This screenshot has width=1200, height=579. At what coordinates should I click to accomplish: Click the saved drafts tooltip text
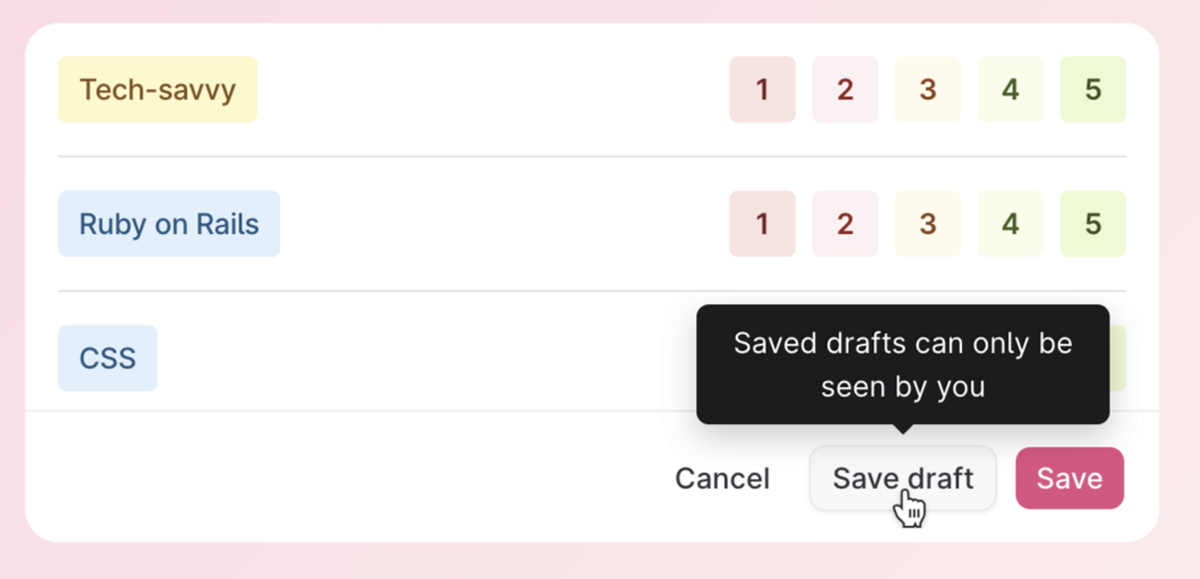tap(903, 365)
